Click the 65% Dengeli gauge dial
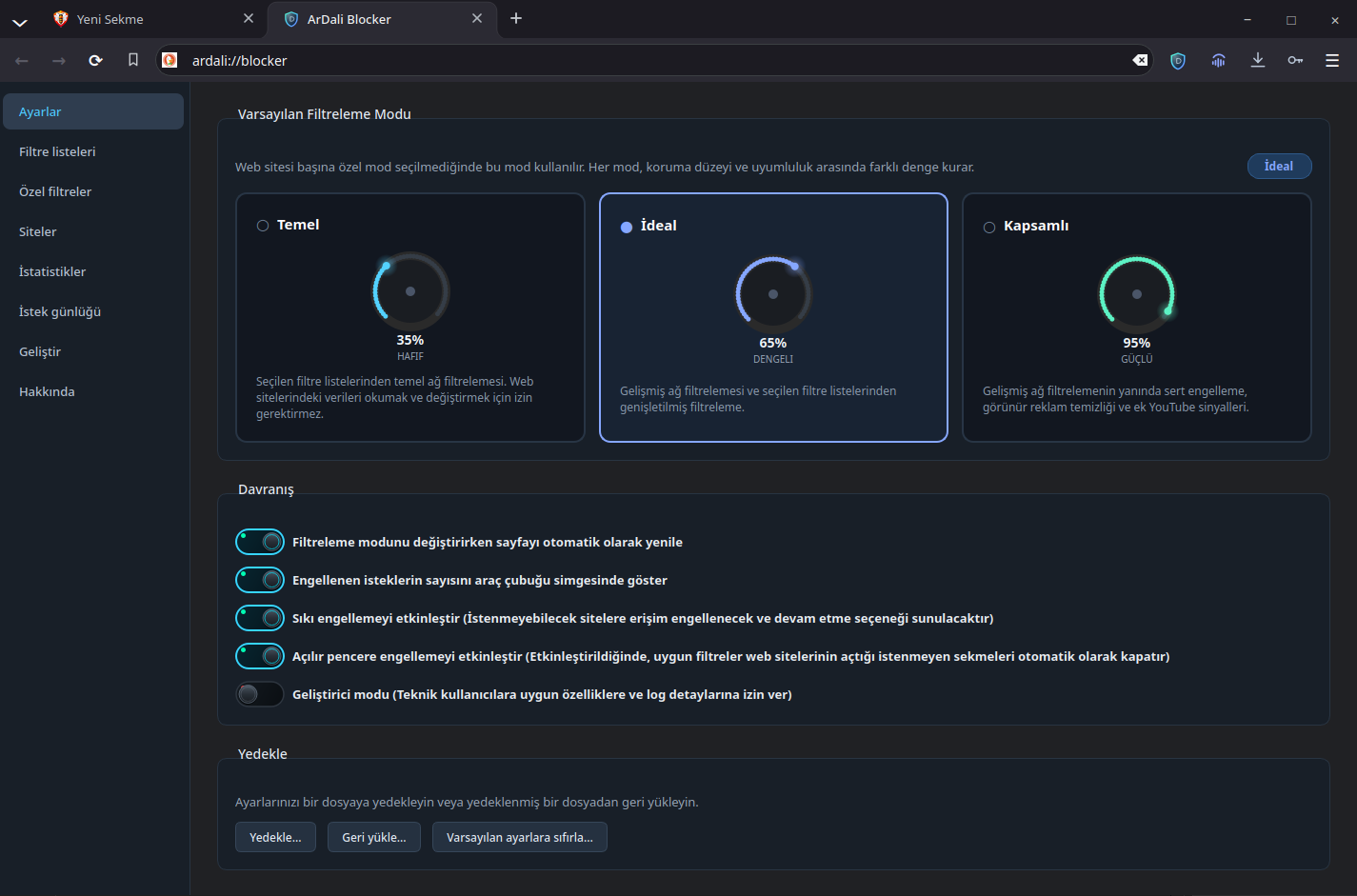This screenshot has width=1357, height=896. click(773, 294)
